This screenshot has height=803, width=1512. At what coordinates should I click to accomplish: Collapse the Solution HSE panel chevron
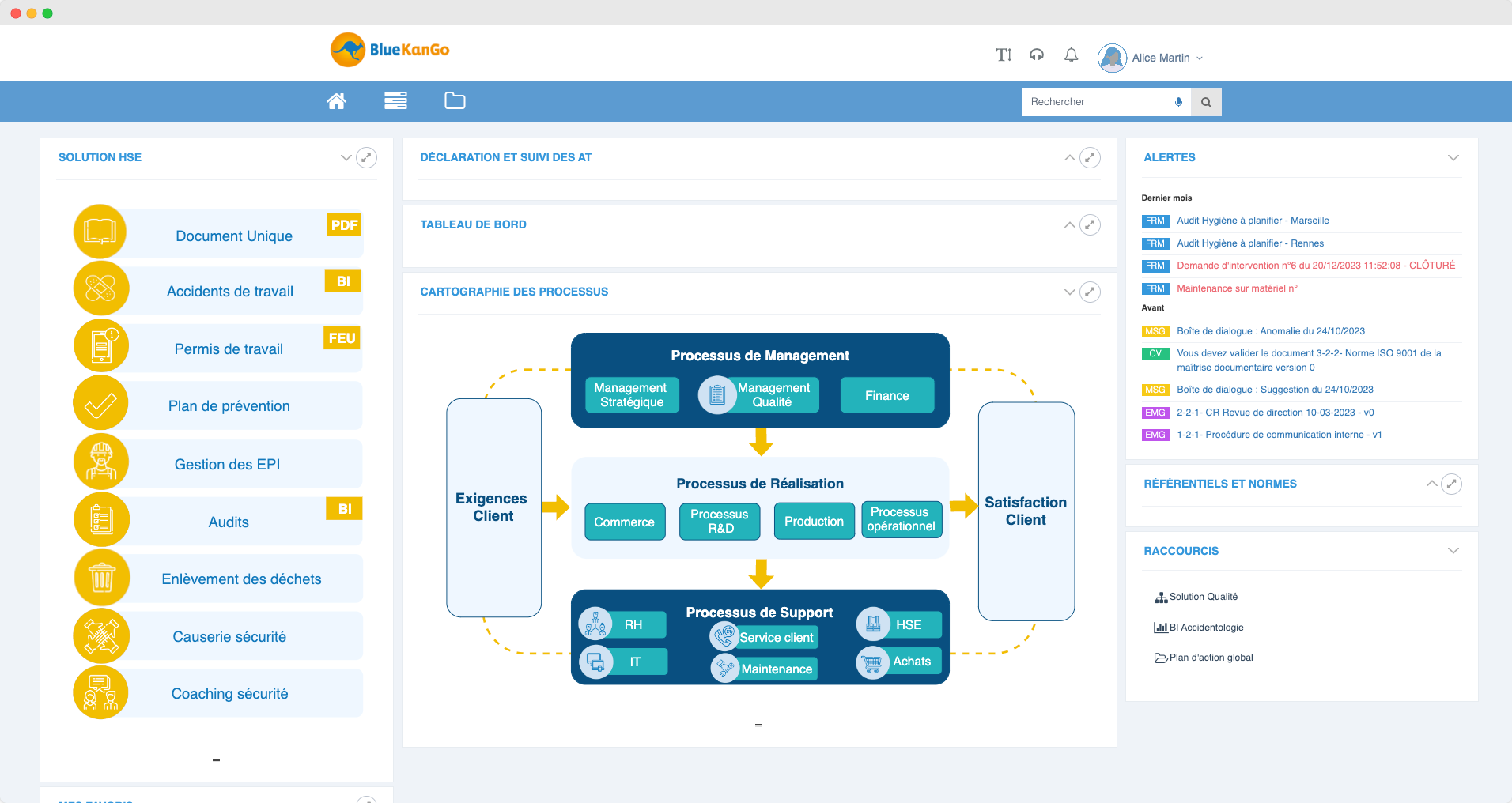[346, 157]
